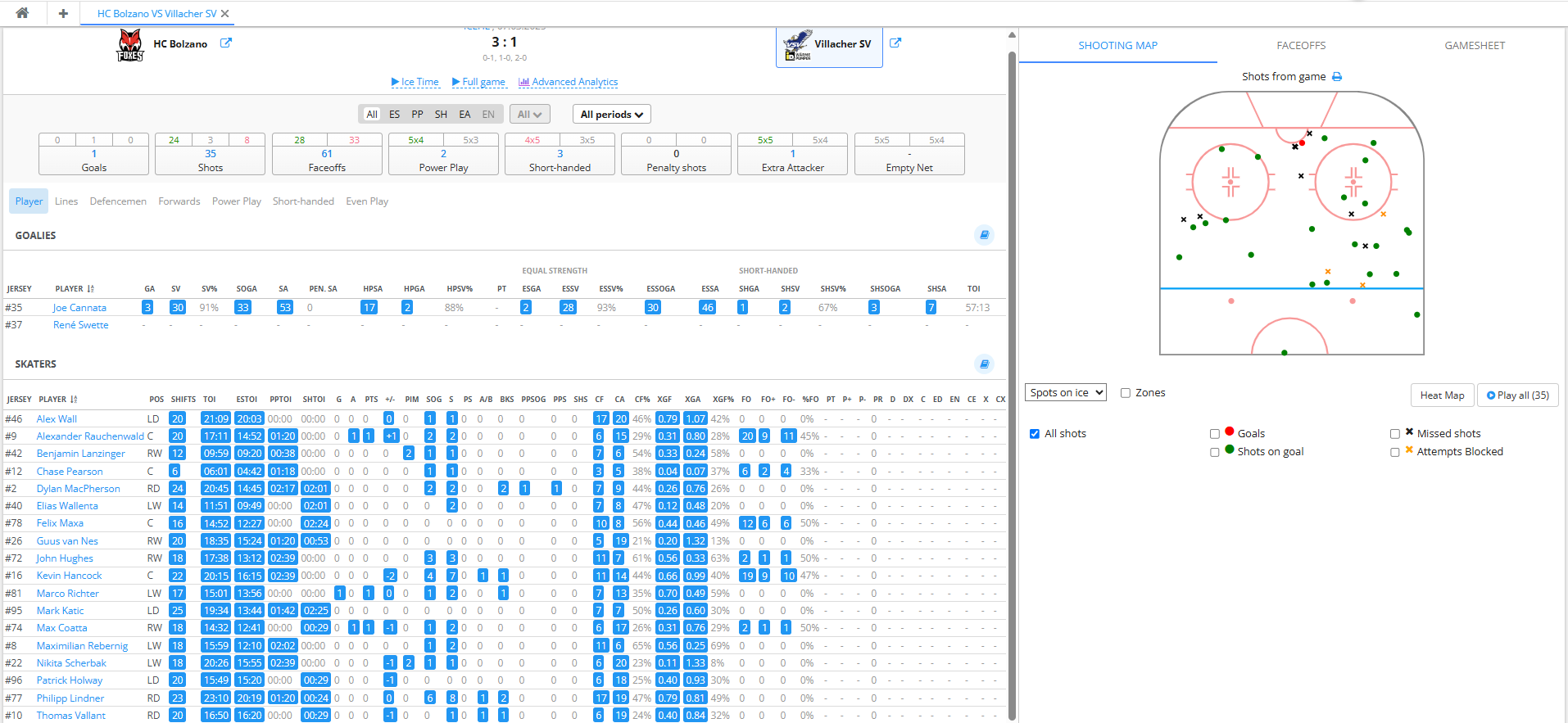The width and height of the screenshot is (1568, 723).
Task: Export the Goalies table via blue icon
Action: click(984, 235)
